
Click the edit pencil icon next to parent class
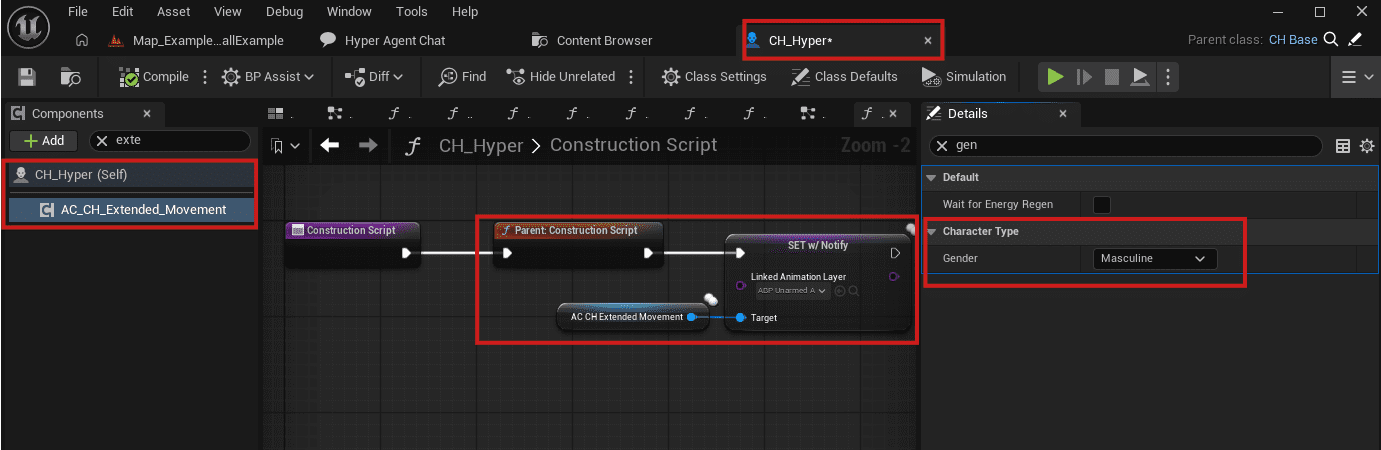coord(1355,41)
